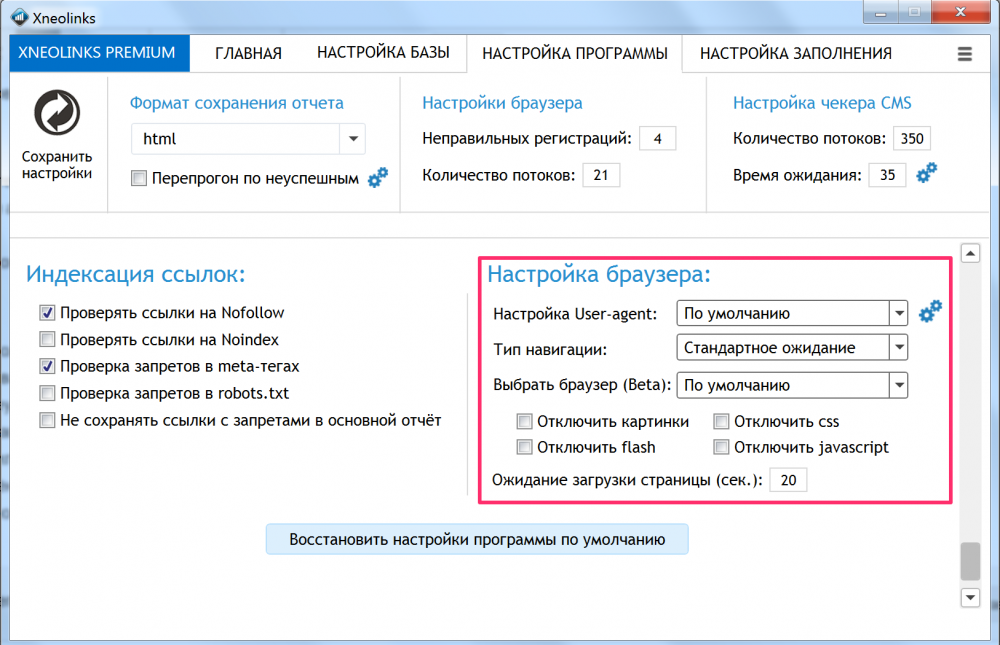Click the Настройка чекера CMS heading
Image resolution: width=1000 pixels, height=645 pixels.
[x=822, y=103]
